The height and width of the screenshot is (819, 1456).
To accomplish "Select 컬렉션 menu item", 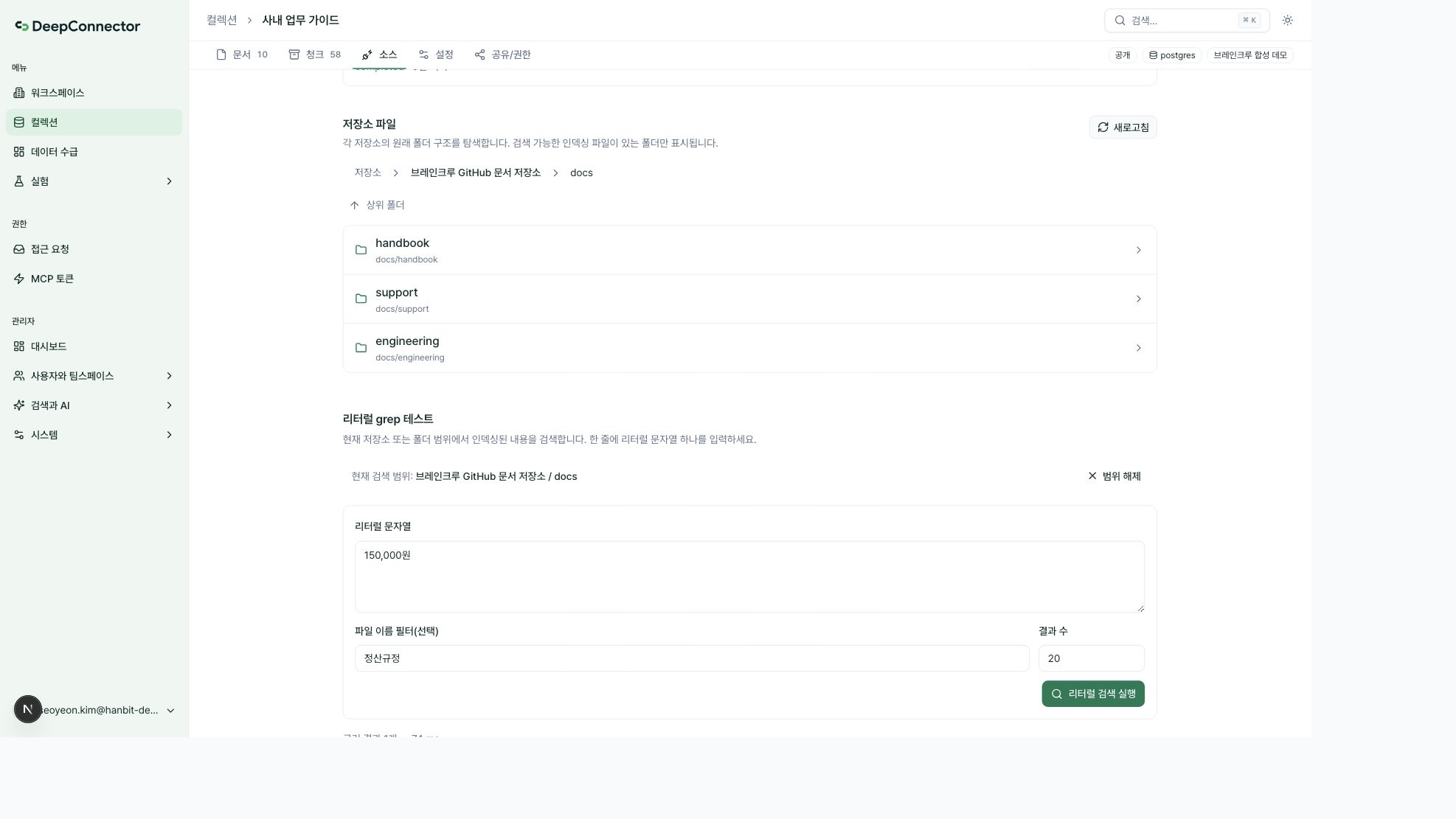I will point(94,122).
